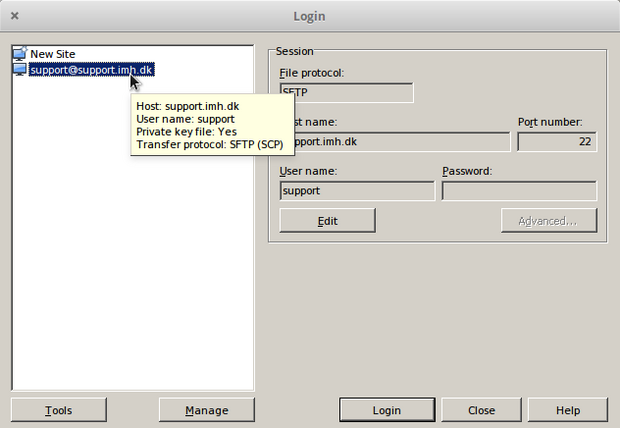The image size is (620, 428).
Task: Click the empty Password field
Action: click(x=518, y=190)
